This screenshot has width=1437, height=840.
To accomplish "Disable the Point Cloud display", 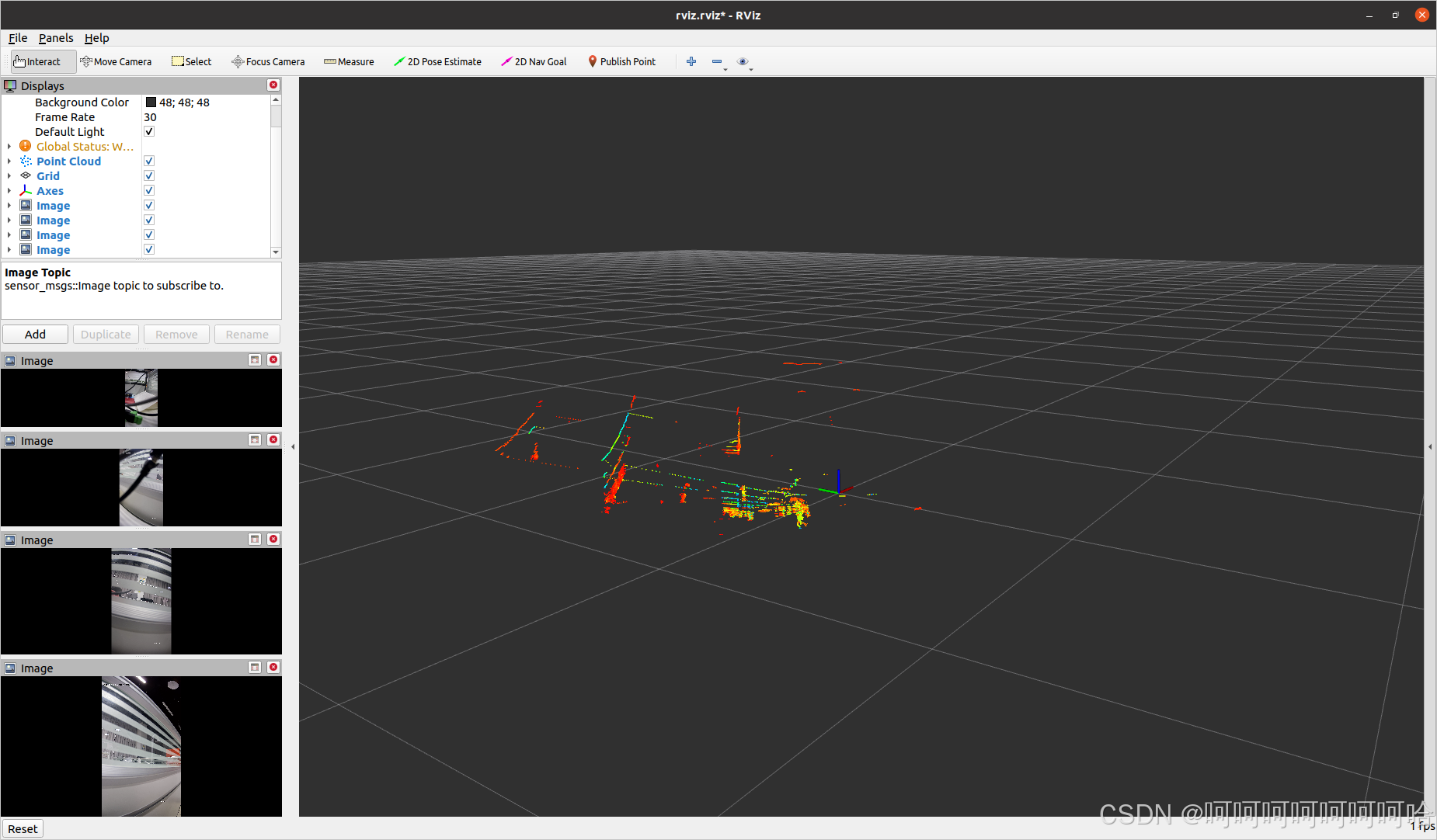I will coord(149,161).
